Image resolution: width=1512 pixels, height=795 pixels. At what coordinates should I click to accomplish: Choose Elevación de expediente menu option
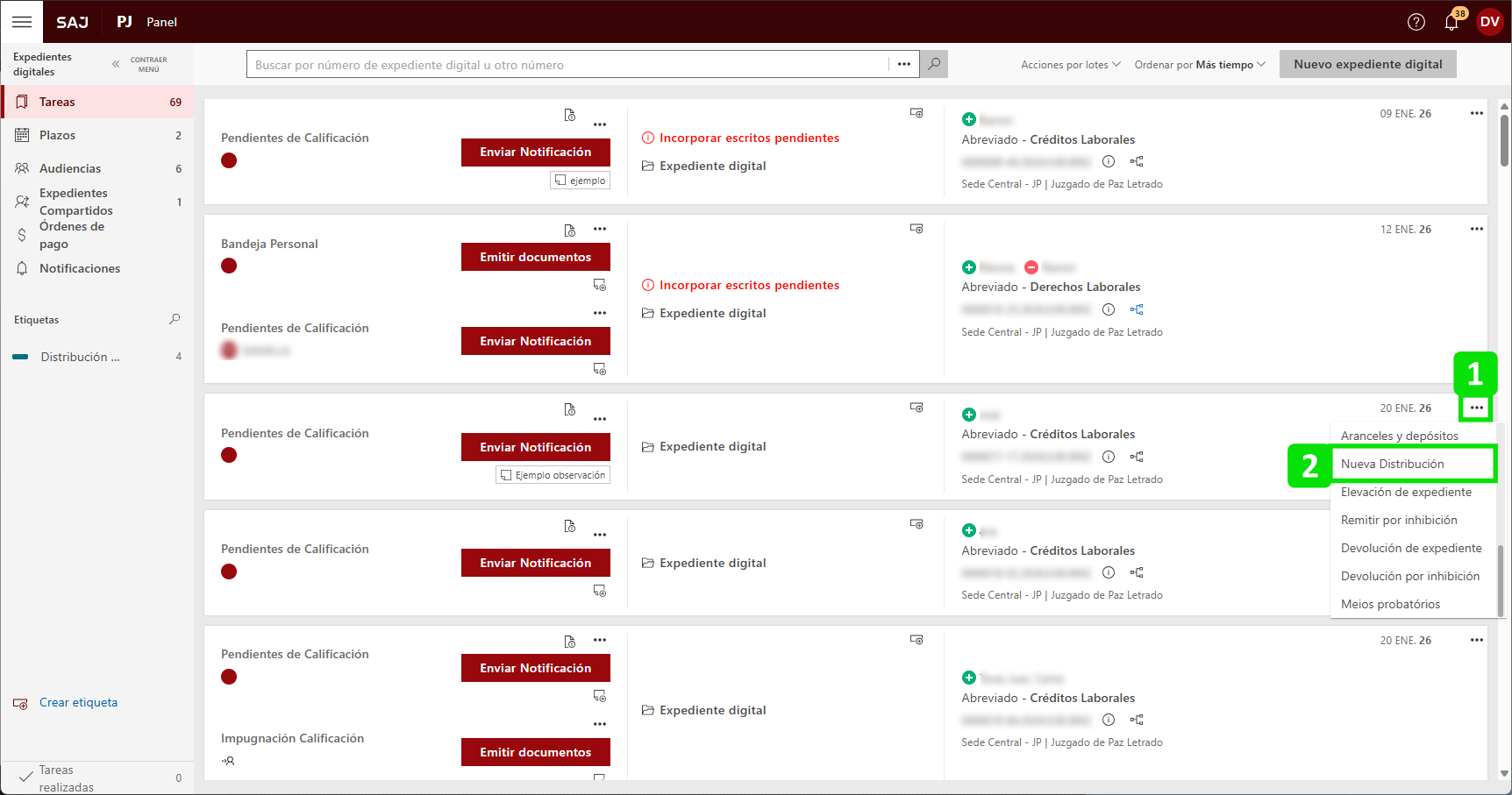tap(1406, 492)
